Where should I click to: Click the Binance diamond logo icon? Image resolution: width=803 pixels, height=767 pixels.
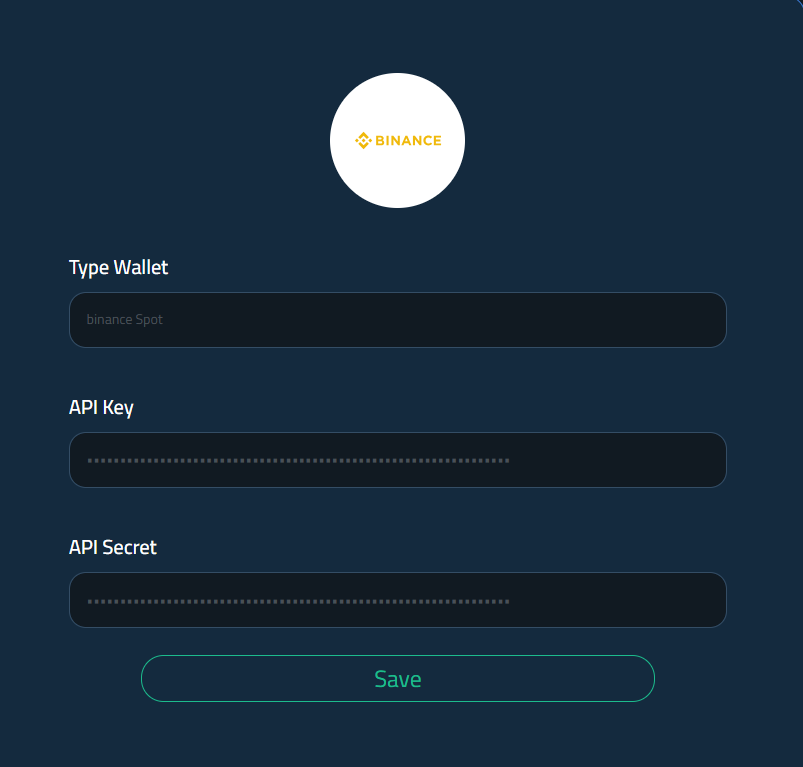click(363, 140)
